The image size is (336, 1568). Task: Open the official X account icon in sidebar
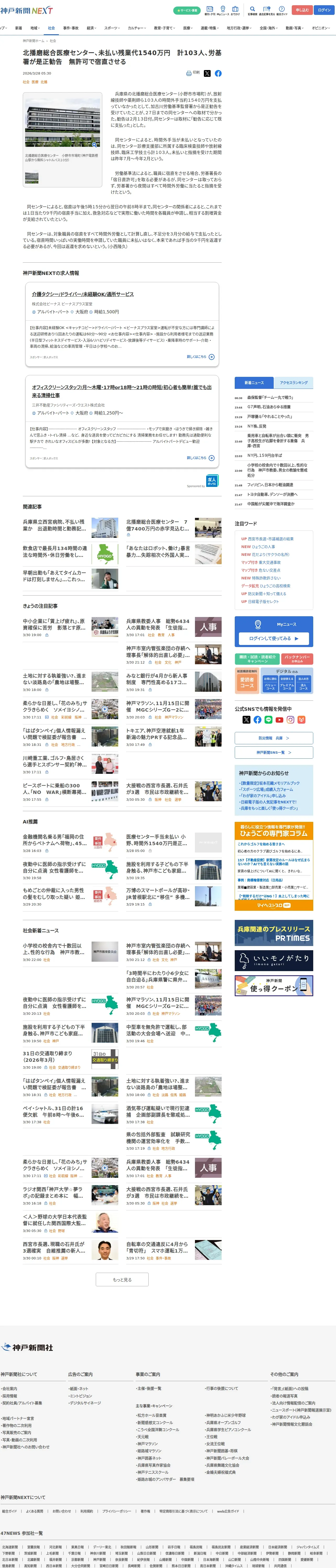[x=246, y=719]
